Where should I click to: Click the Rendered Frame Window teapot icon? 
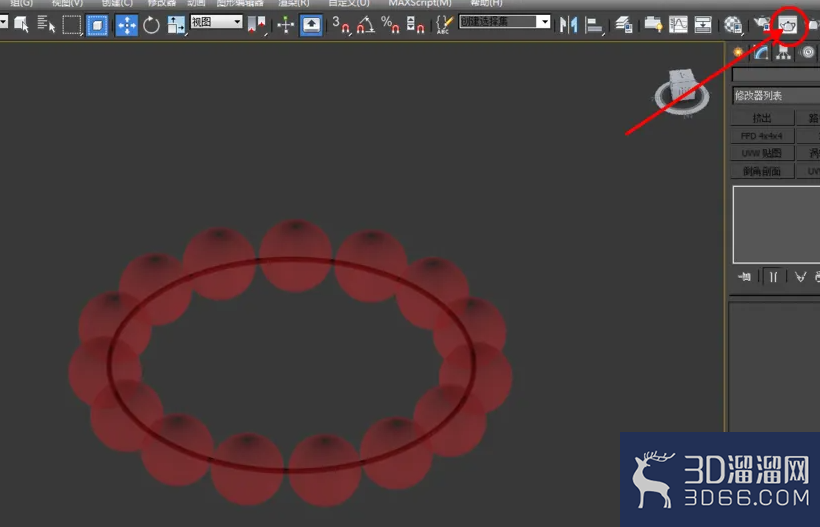click(788, 25)
